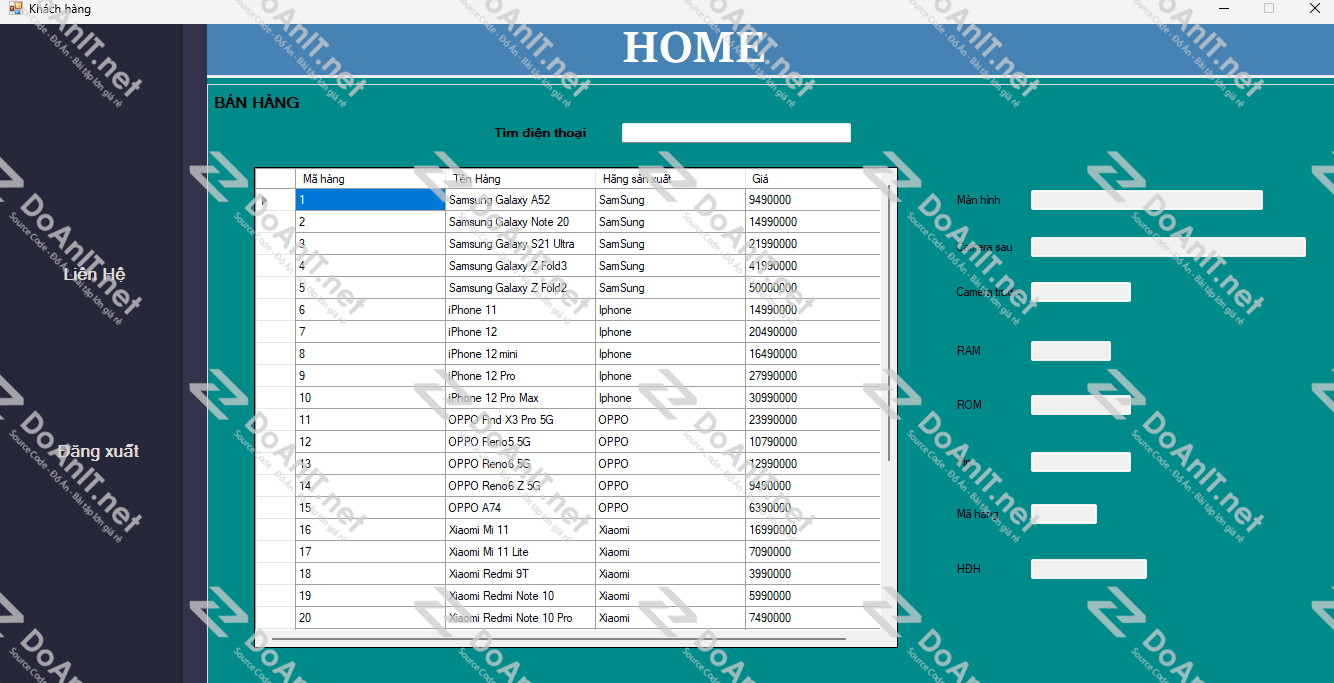Click the price 5990000 cell
Screen dimensions: 1334x683
(813, 596)
